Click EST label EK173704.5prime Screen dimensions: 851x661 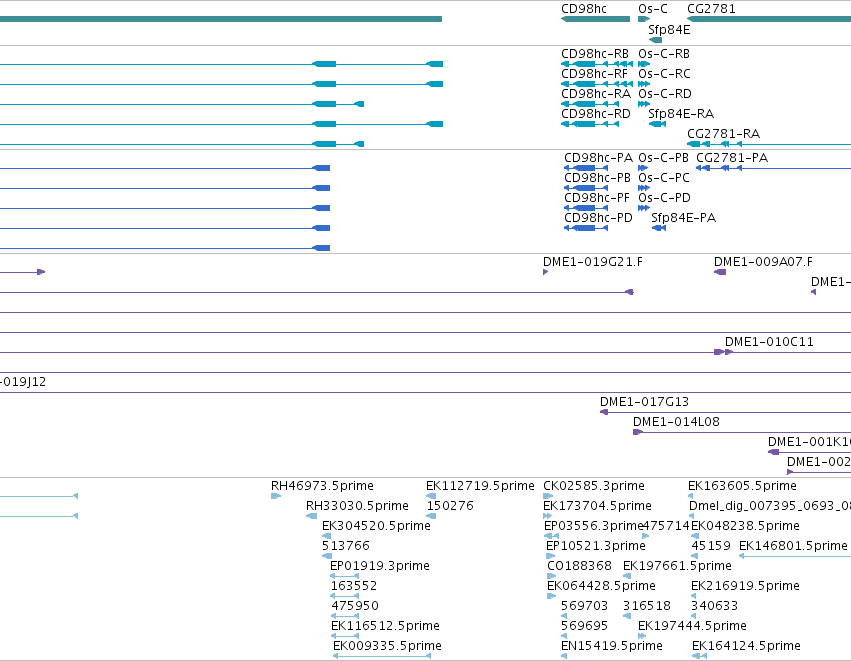pos(598,506)
